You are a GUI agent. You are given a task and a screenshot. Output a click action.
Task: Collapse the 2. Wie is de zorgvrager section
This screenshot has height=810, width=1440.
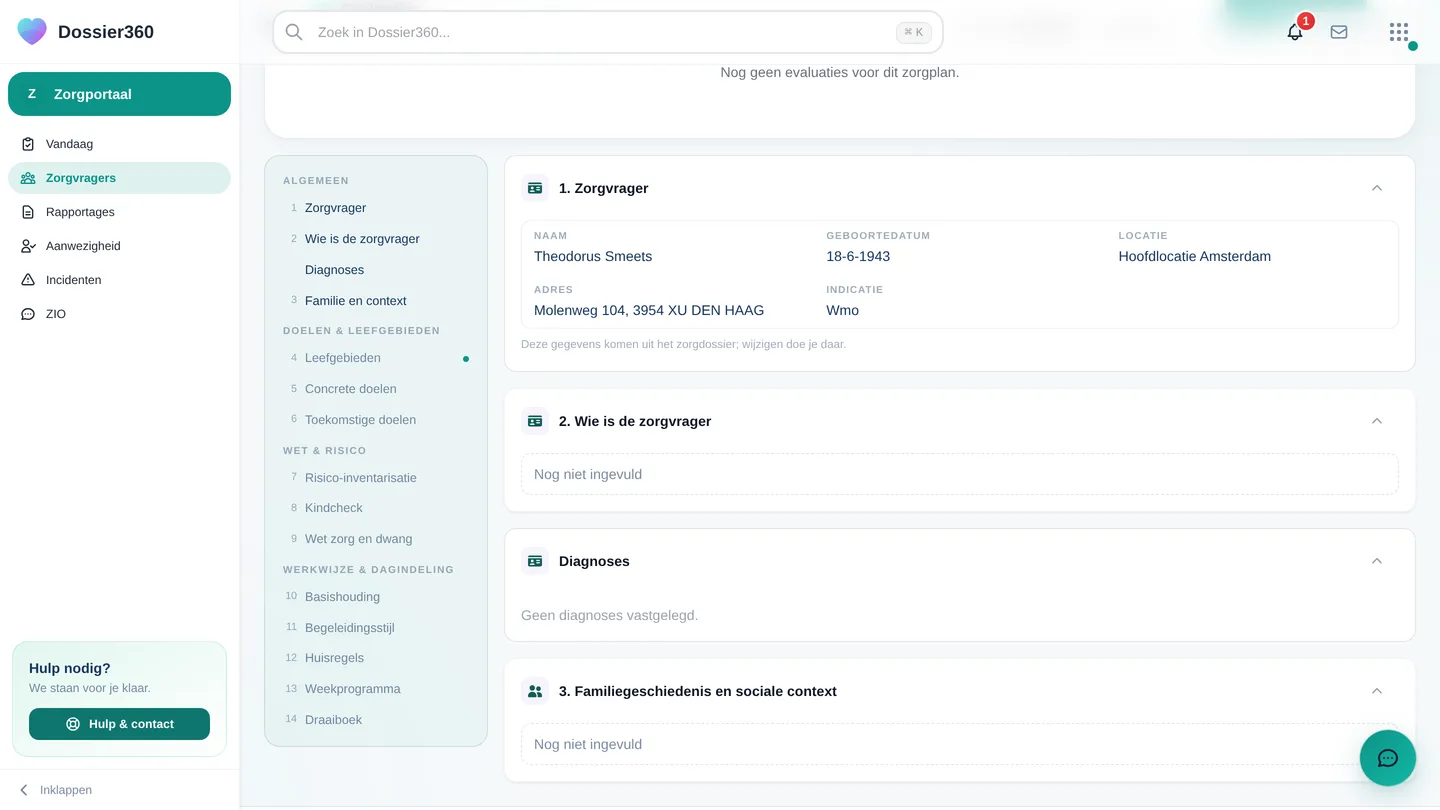[x=1377, y=421]
